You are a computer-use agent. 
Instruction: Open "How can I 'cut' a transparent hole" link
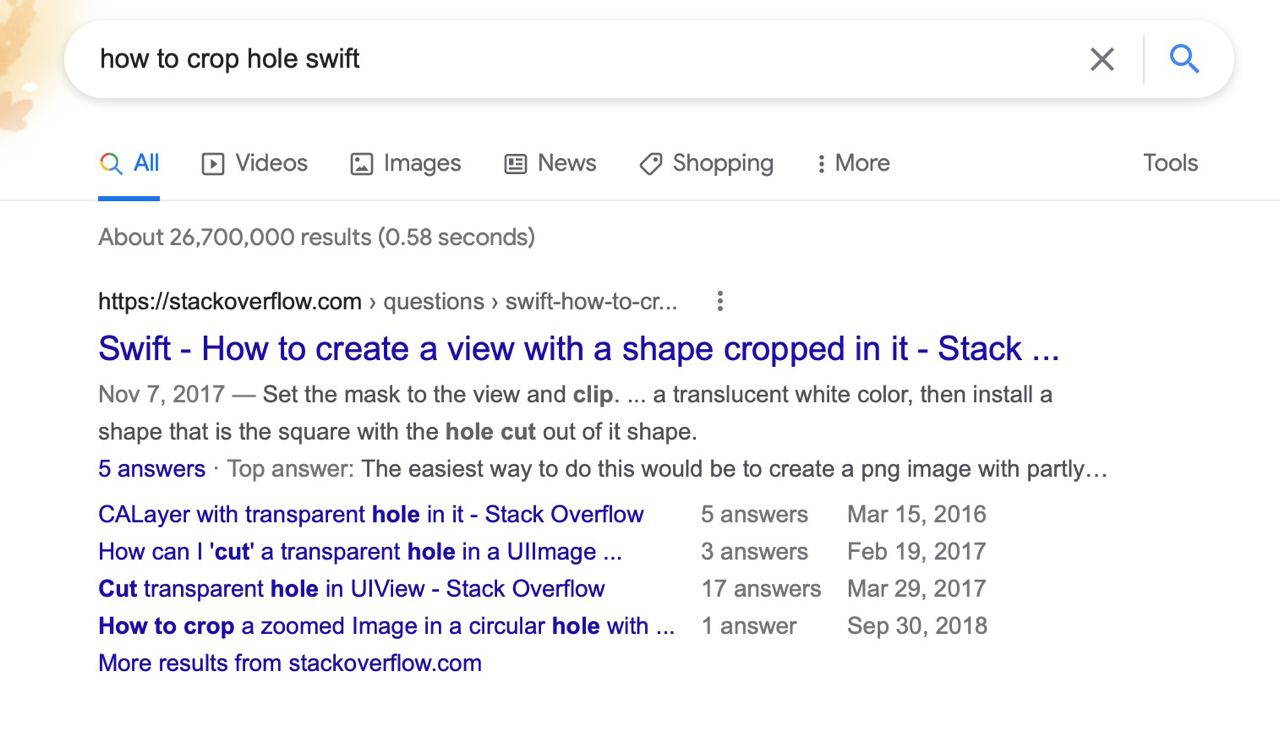point(359,552)
